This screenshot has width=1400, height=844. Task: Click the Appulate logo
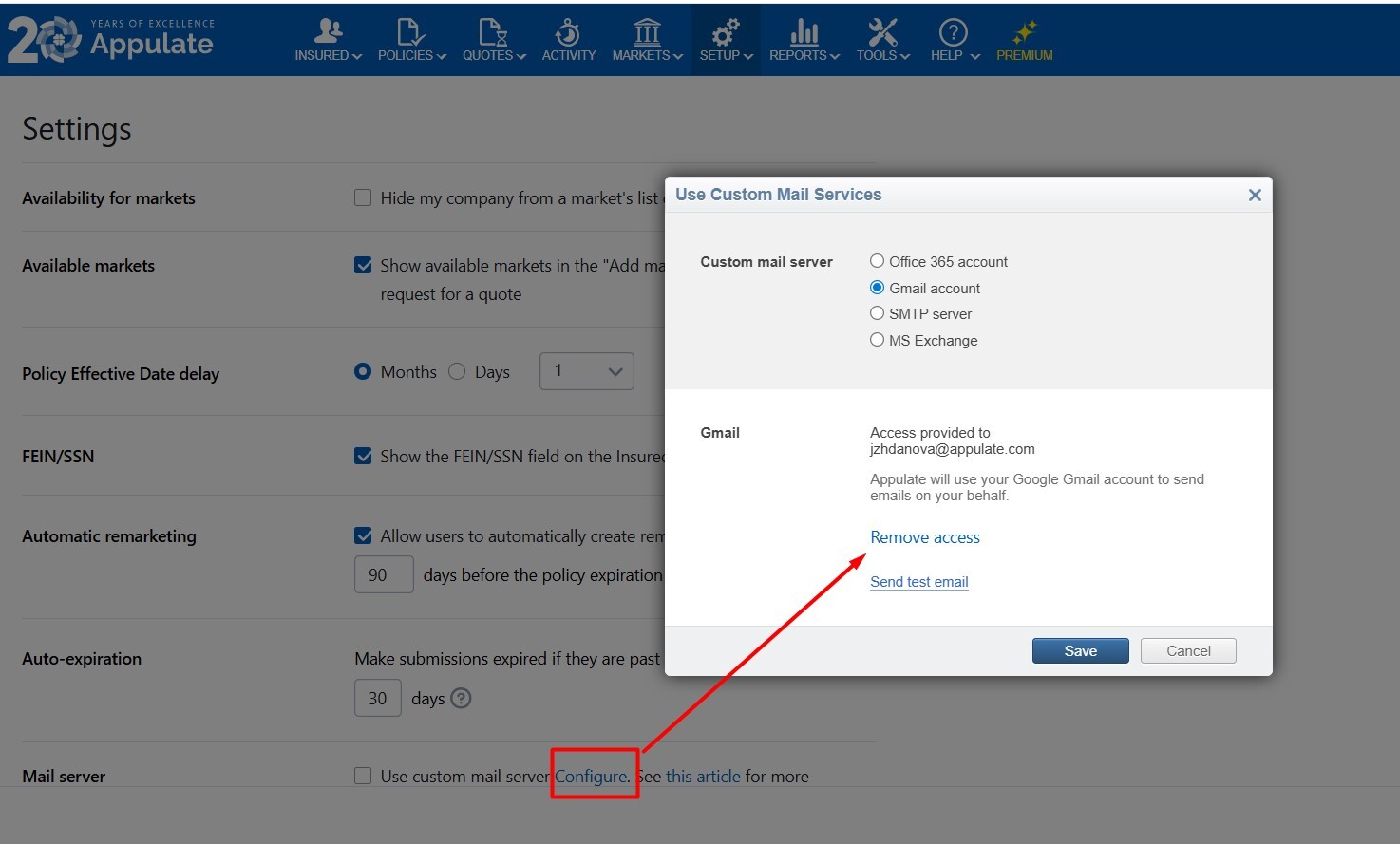coord(110,40)
